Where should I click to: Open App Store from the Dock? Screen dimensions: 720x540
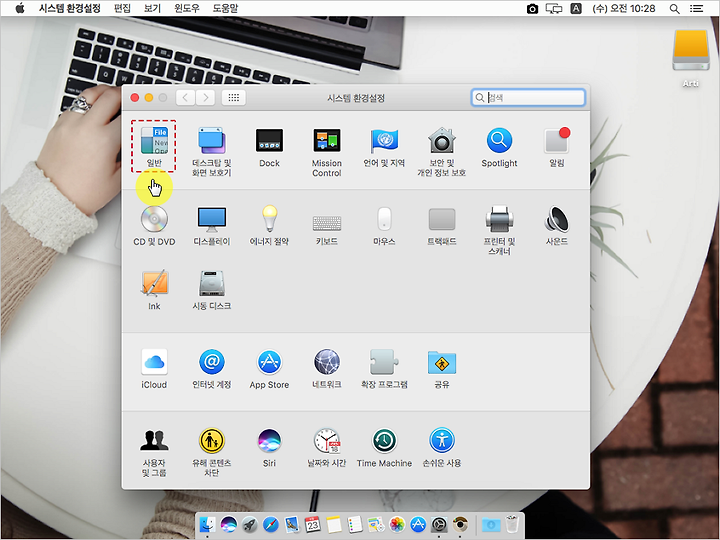tap(418, 524)
